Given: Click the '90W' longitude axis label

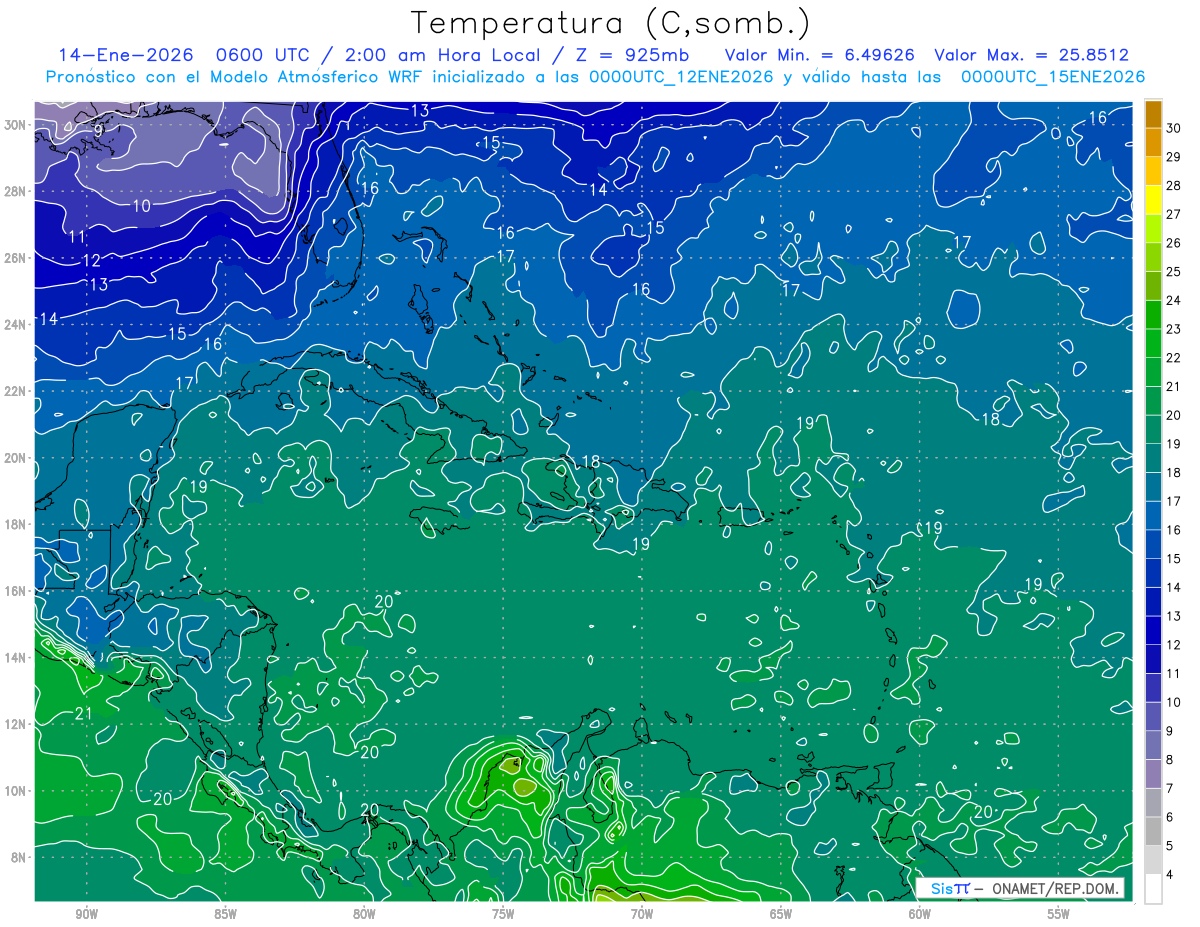Looking at the screenshot, I should pos(86,913).
